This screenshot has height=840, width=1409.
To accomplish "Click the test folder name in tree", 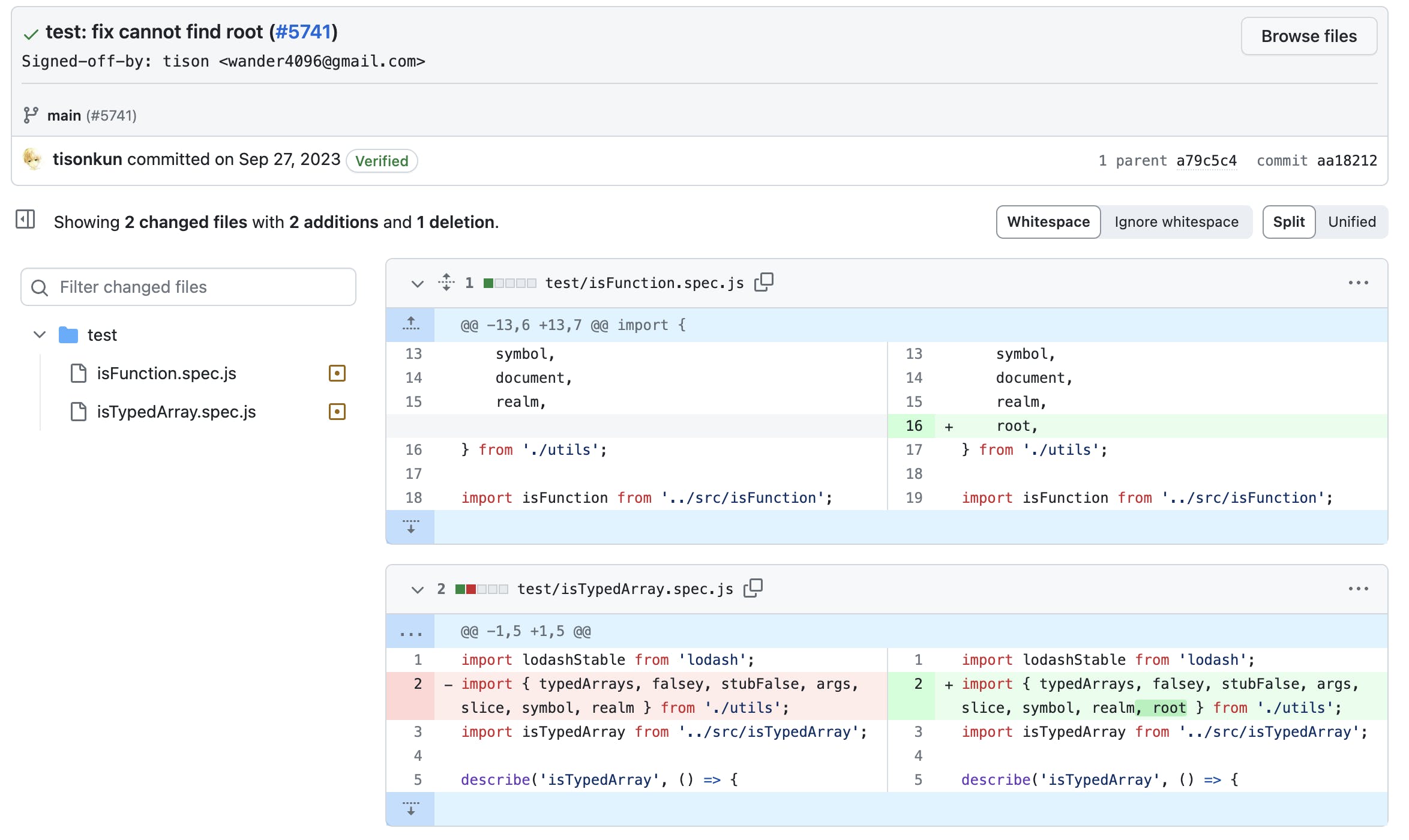I will 102,335.
